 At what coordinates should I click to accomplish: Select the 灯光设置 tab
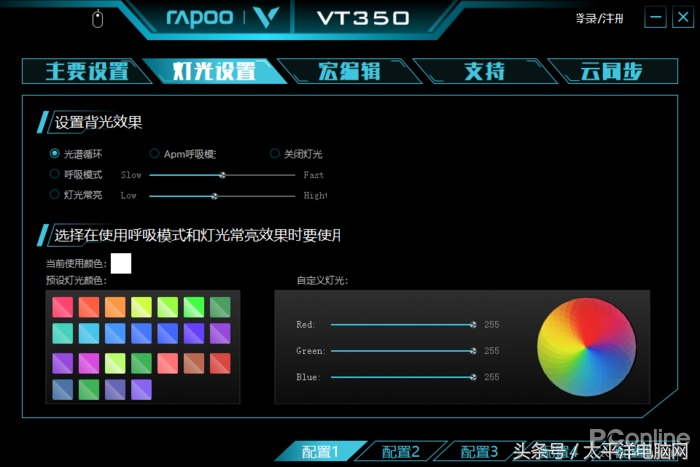click(x=214, y=71)
